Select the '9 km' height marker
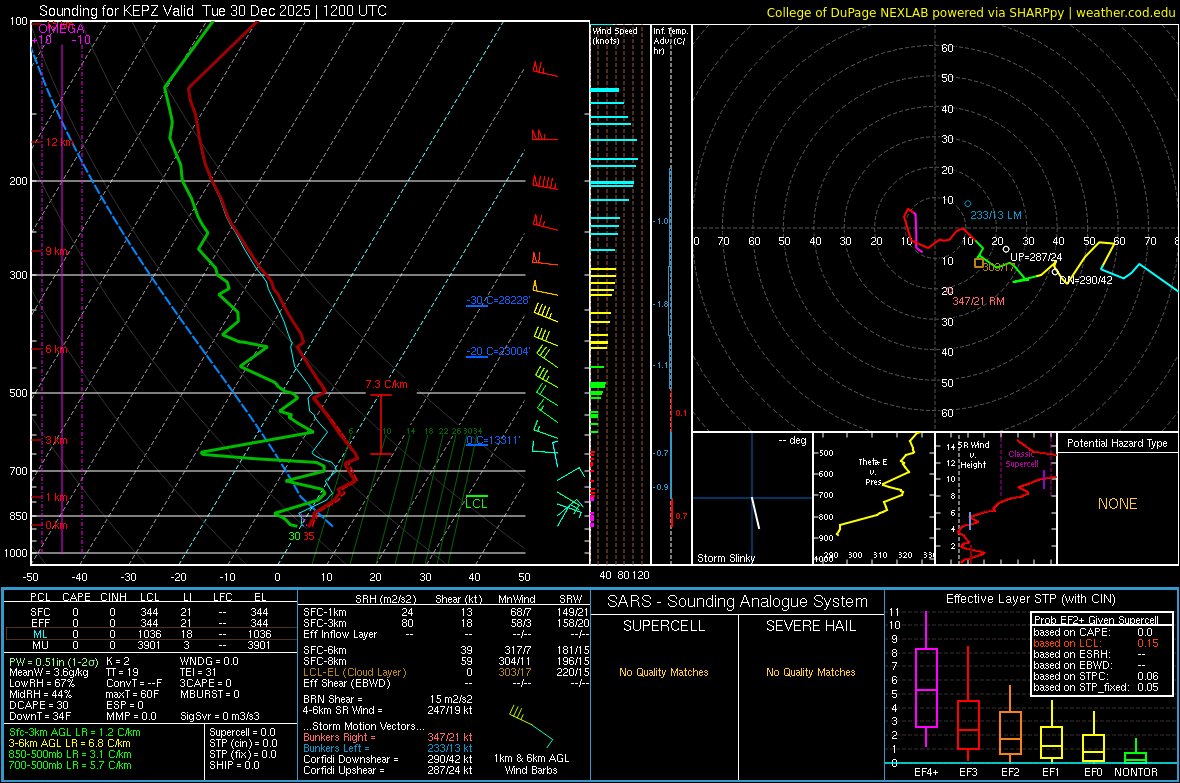Viewport: 1180px width, 783px height. click(57, 251)
